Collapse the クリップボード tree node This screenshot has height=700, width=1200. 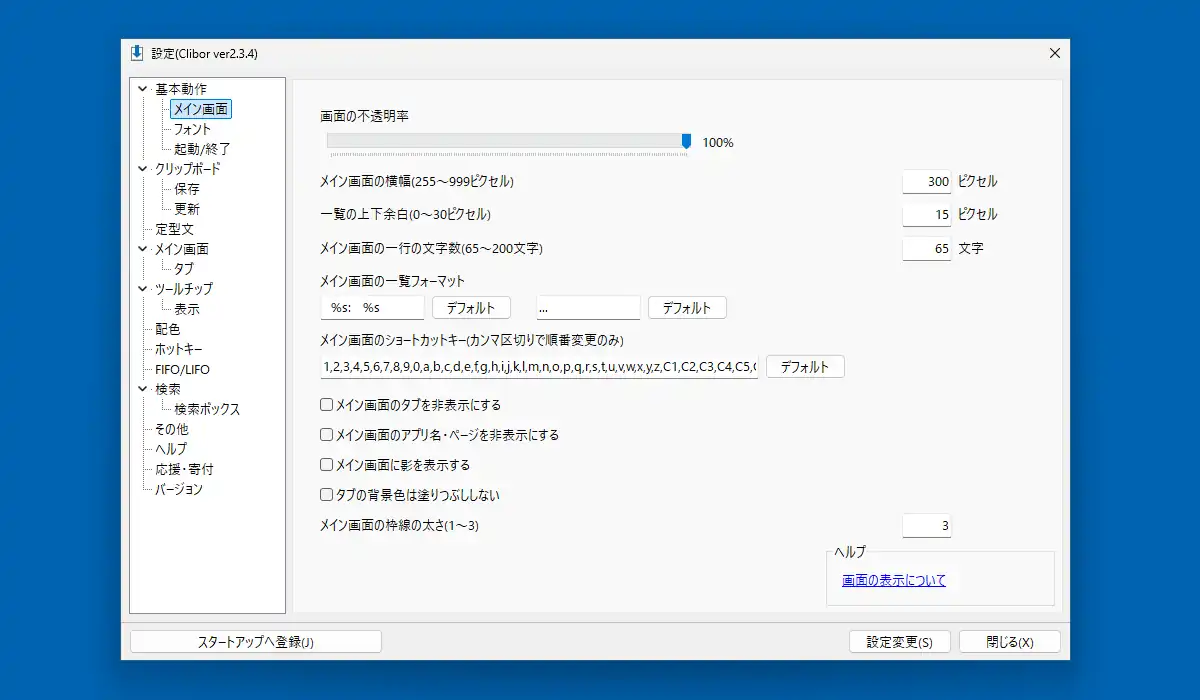(x=143, y=169)
